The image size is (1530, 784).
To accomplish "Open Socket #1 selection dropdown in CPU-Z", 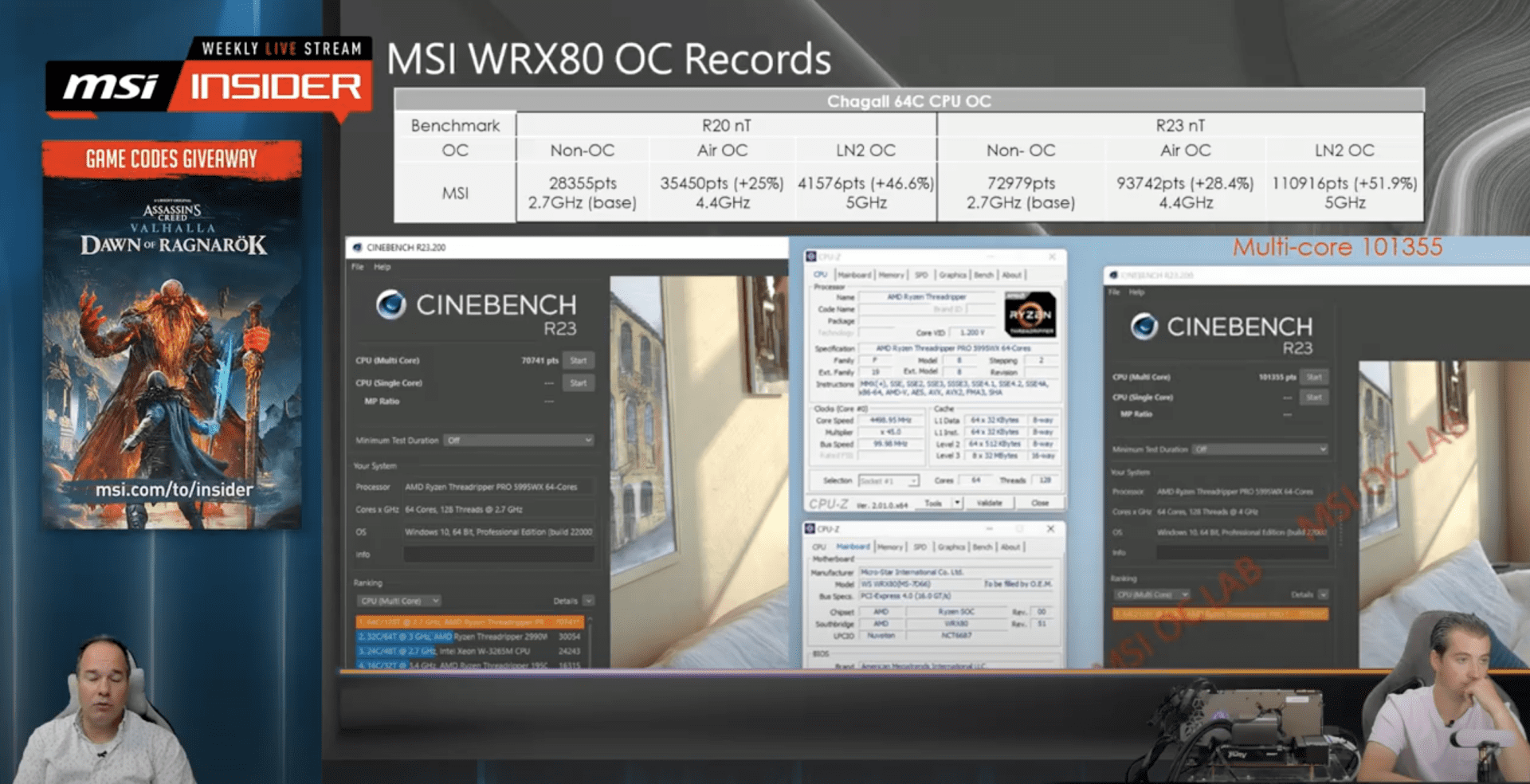I will [889, 480].
